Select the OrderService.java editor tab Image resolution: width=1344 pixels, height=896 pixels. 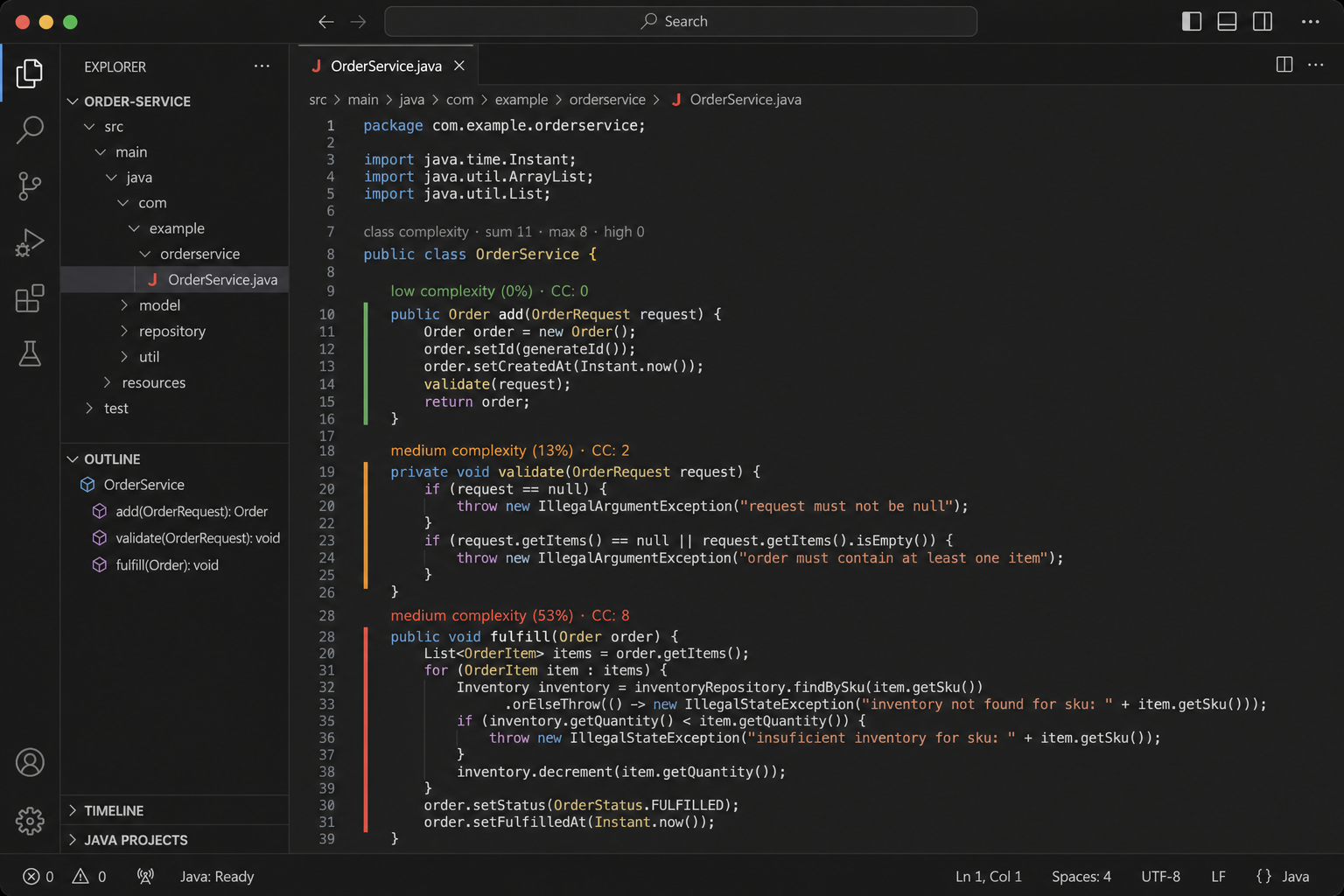pyautogui.click(x=386, y=66)
